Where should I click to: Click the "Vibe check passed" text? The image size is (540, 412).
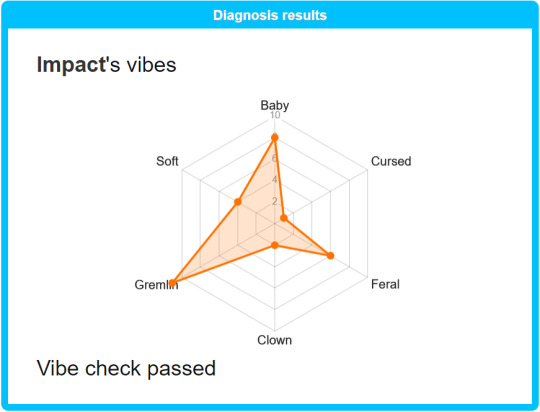126,368
